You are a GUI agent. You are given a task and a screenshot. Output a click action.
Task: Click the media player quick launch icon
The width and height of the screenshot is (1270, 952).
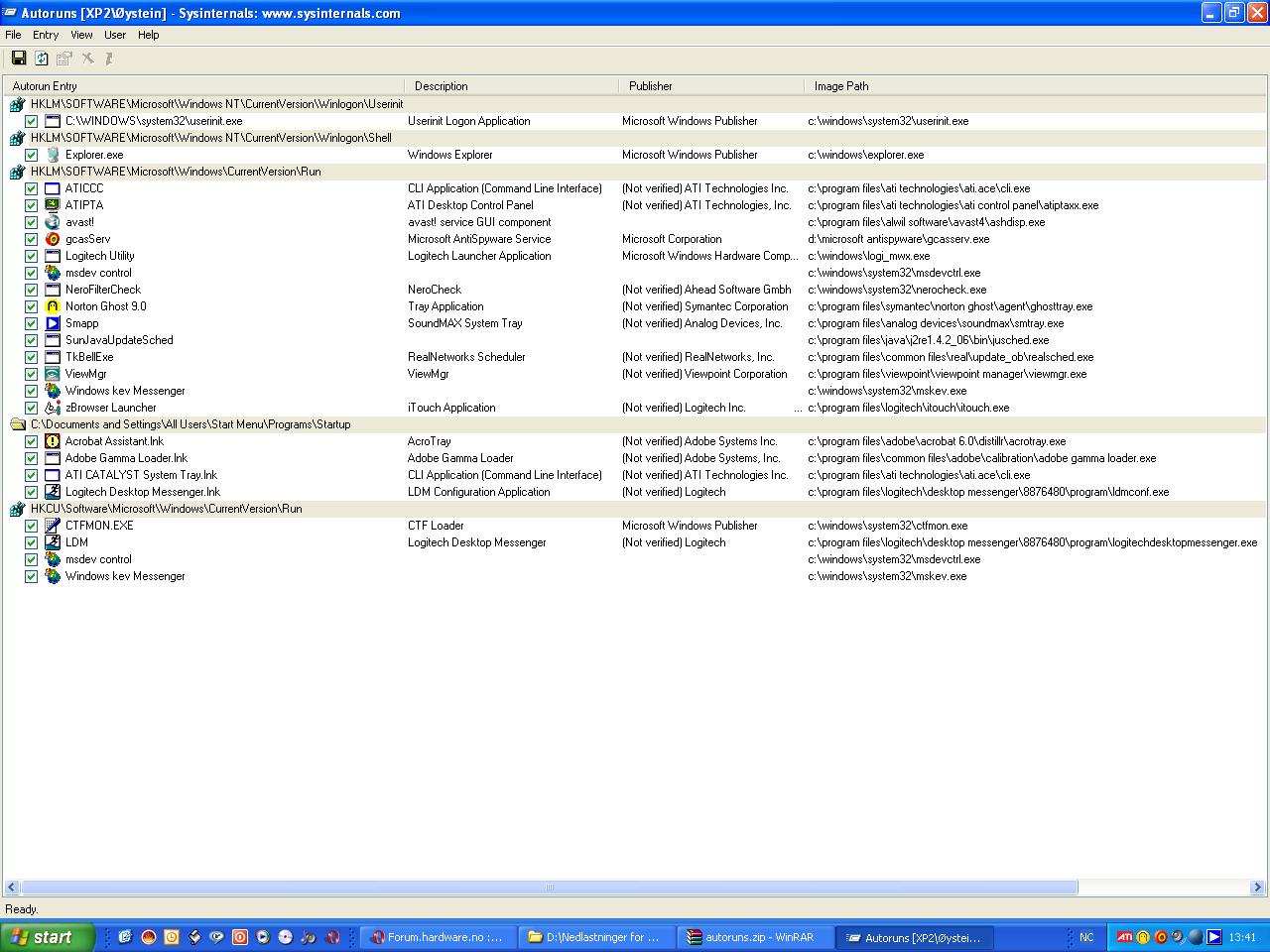[262, 937]
